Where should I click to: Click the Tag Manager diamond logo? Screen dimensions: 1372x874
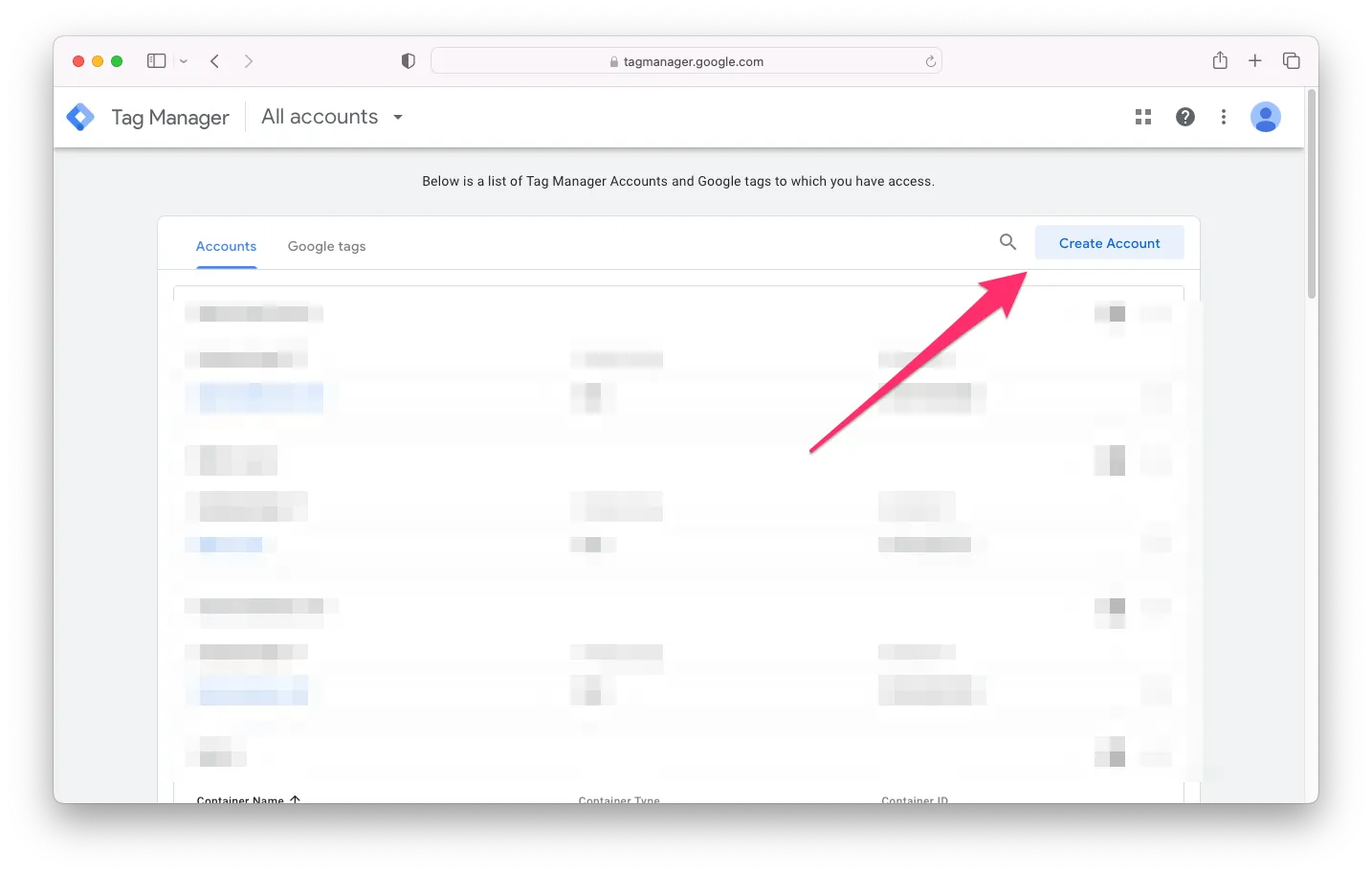point(80,117)
